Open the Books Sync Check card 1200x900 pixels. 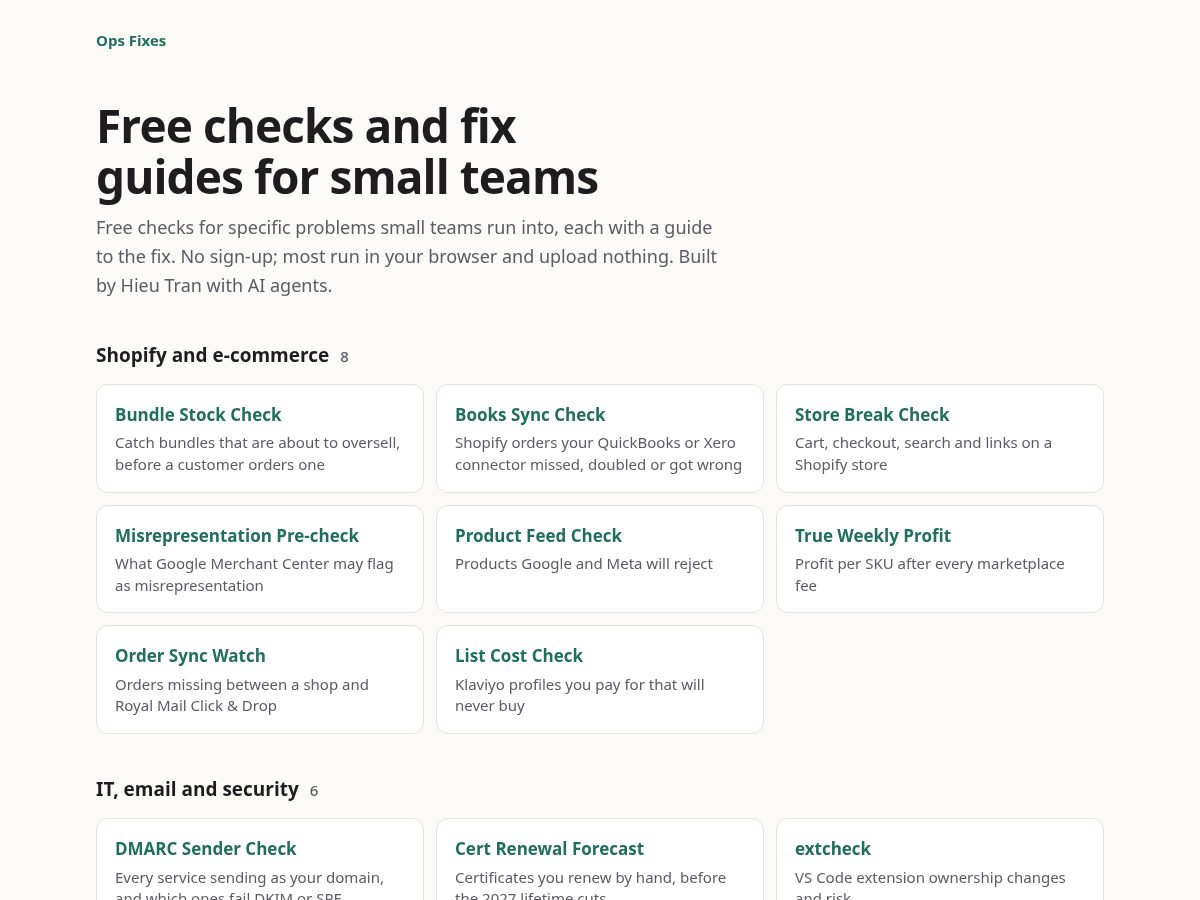[x=600, y=438]
